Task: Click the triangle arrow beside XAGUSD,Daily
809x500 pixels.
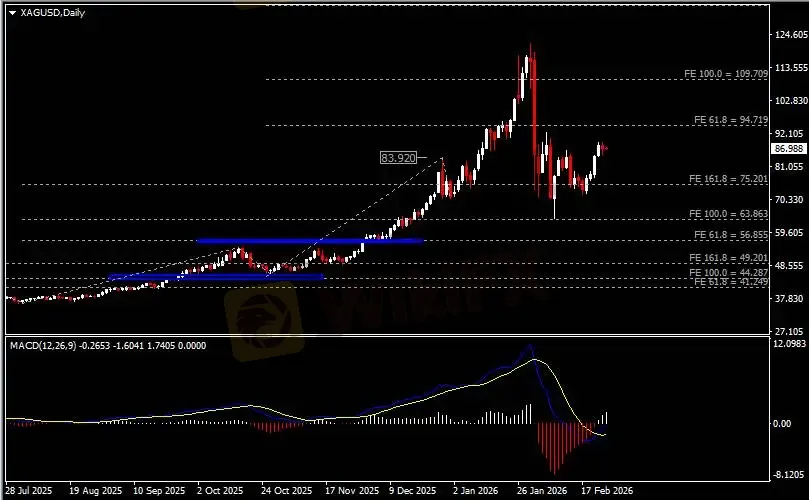Action: [x=13, y=13]
